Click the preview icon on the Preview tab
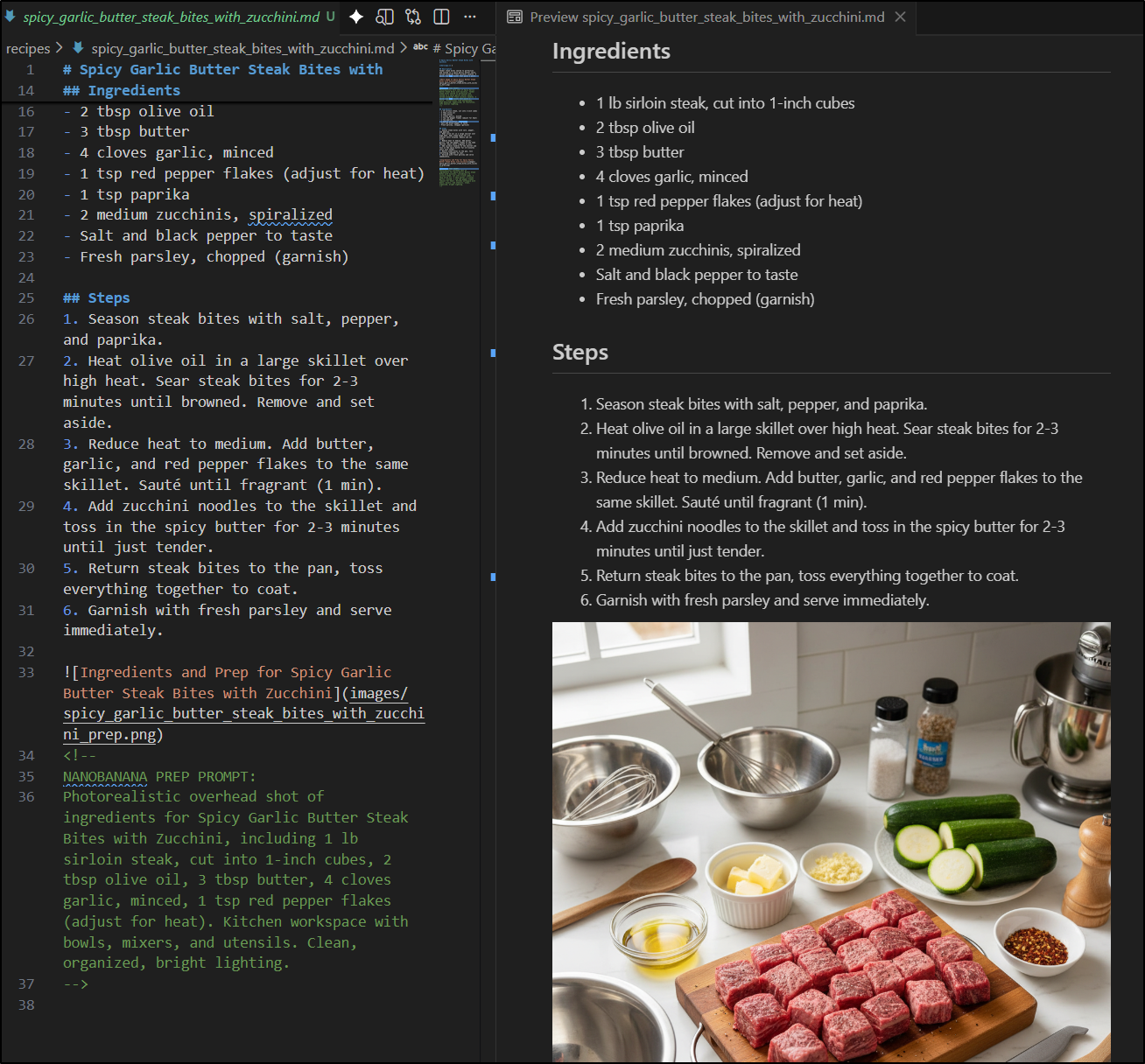Screen dimensions: 1145x1064 click(x=515, y=16)
